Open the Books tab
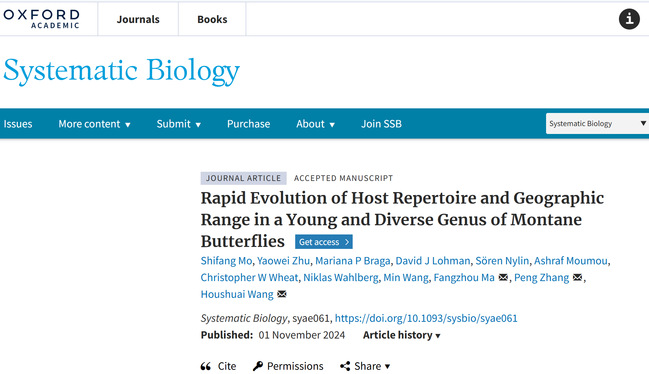This screenshot has height=374, width=649. point(212,19)
